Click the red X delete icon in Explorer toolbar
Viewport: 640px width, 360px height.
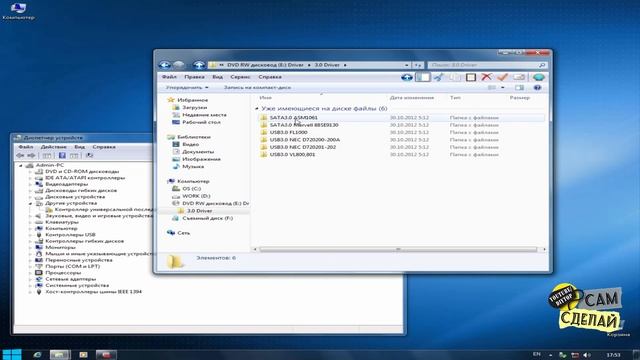coord(486,77)
